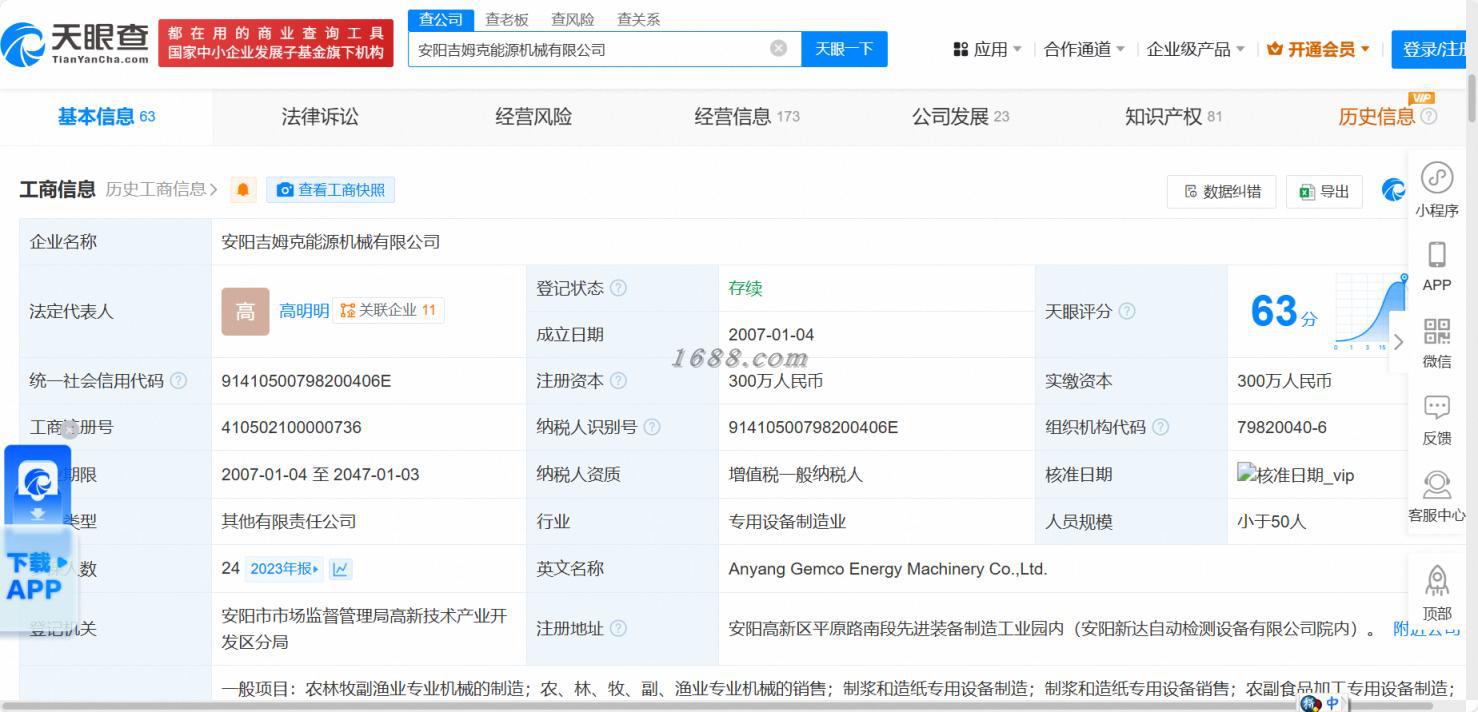Open the 公司发展 section tab
The image size is (1478, 712).
point(960,117)
